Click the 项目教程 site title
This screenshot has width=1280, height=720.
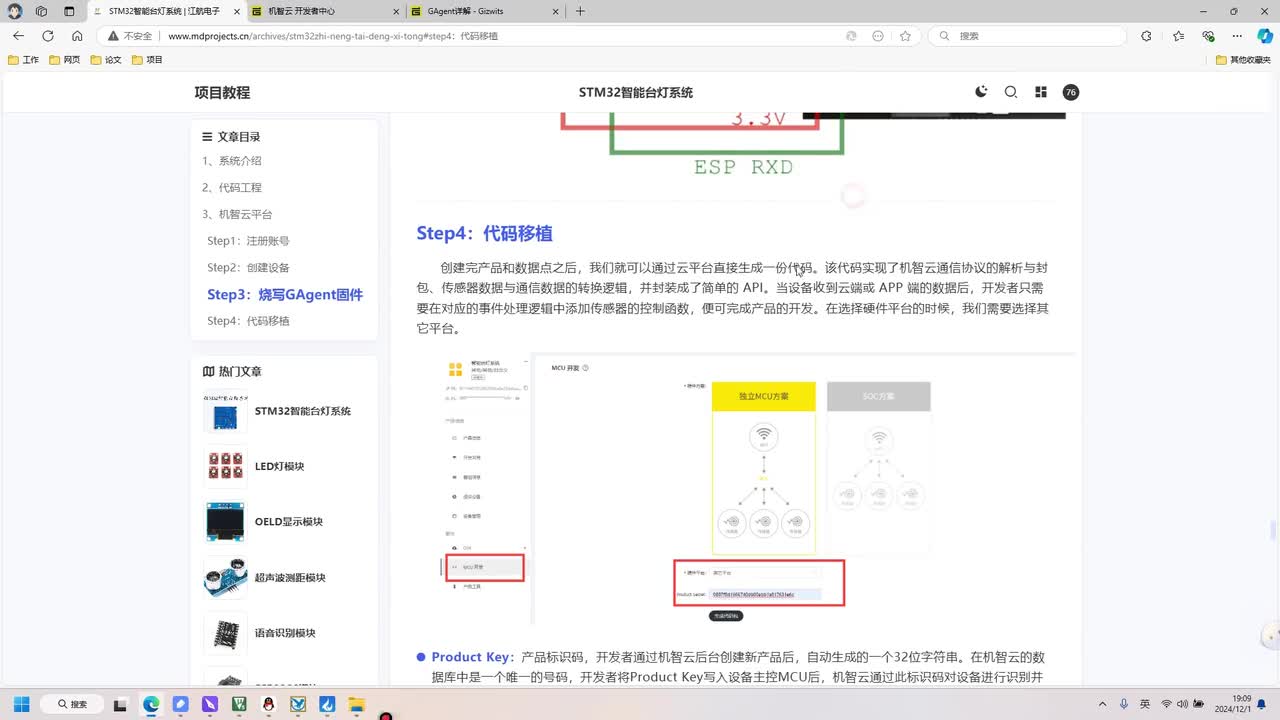pos(222,92)
